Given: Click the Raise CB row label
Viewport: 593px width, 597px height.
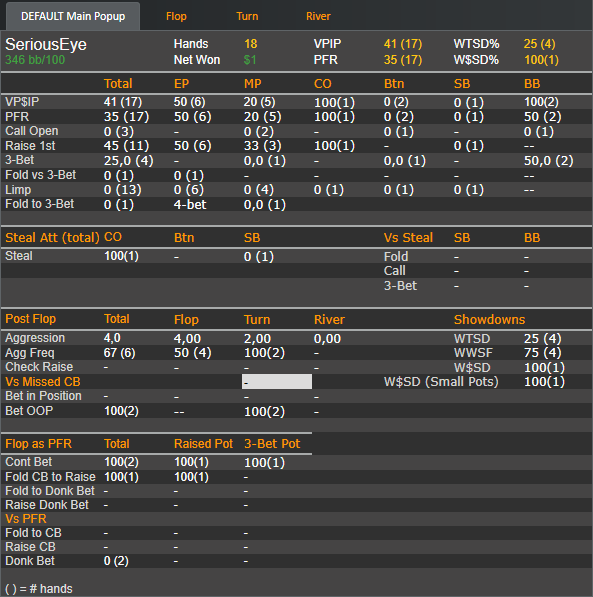Looking at the screenshot, I should coord(30,547).
